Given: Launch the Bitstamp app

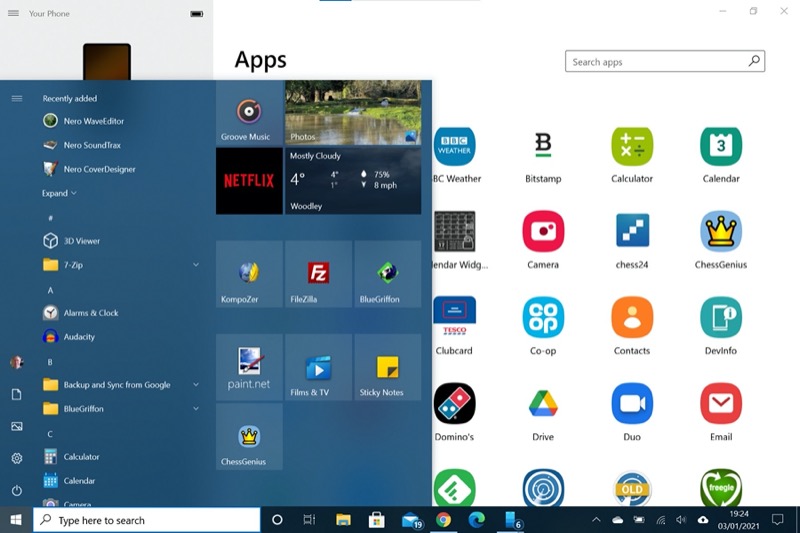Looking at the screenshot, I should pyautogui.click(x=543, y=147).
